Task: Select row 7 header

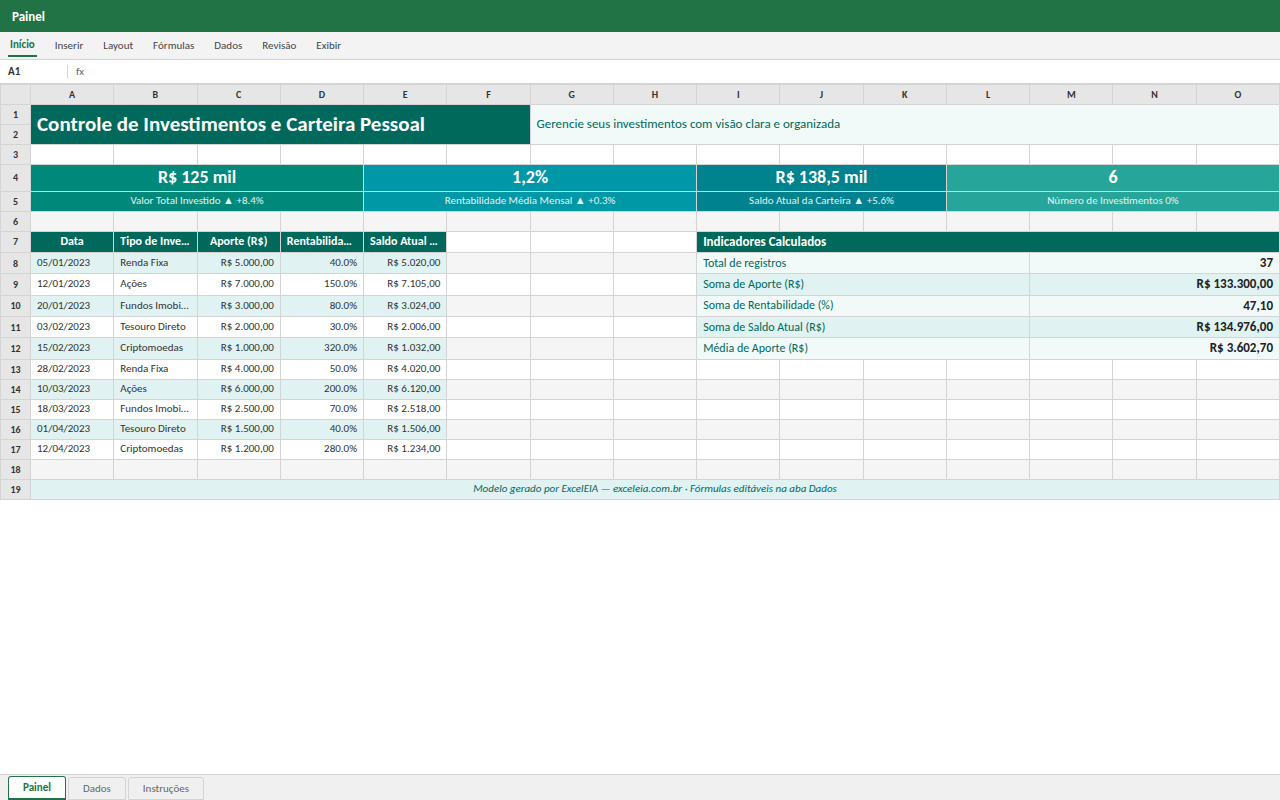Action: click(15, 242)
